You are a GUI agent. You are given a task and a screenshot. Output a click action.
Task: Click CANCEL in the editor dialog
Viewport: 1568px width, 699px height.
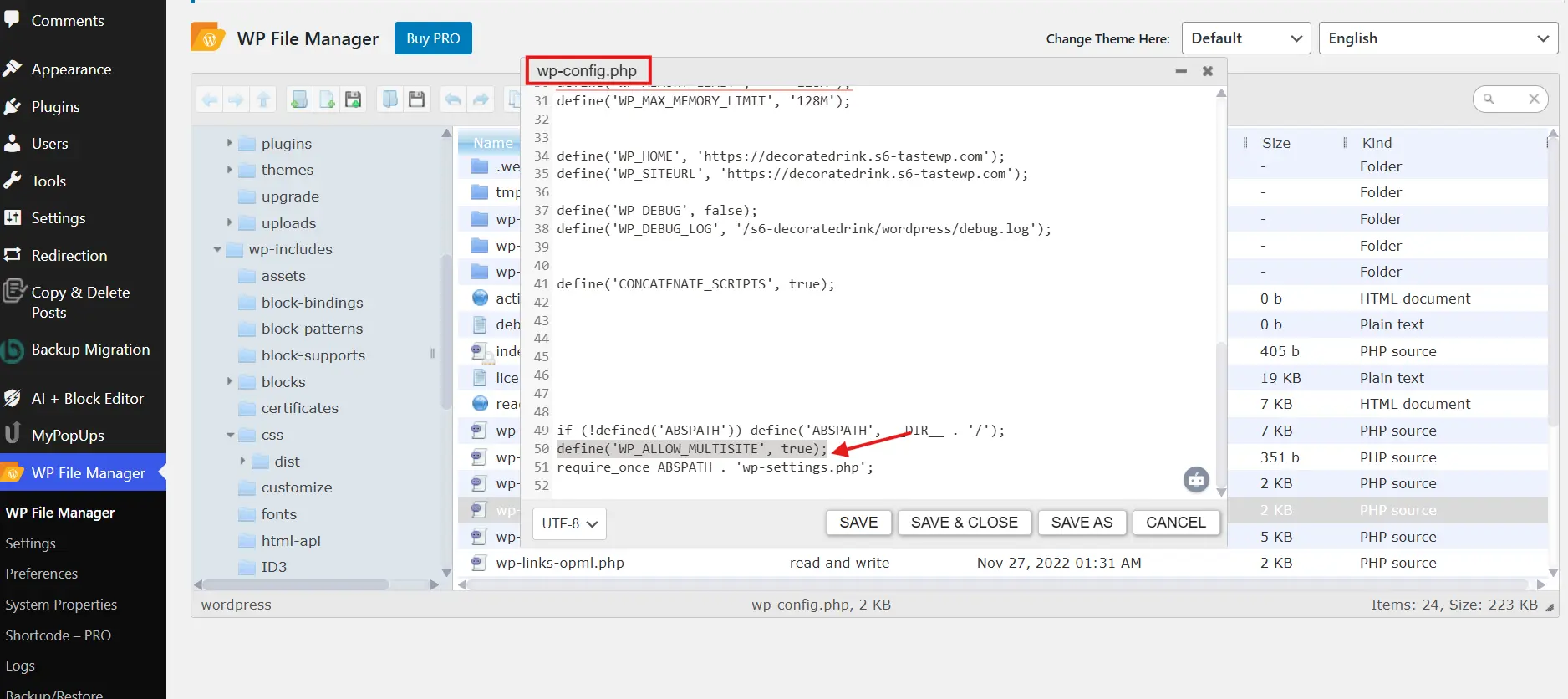[1176, 523]
